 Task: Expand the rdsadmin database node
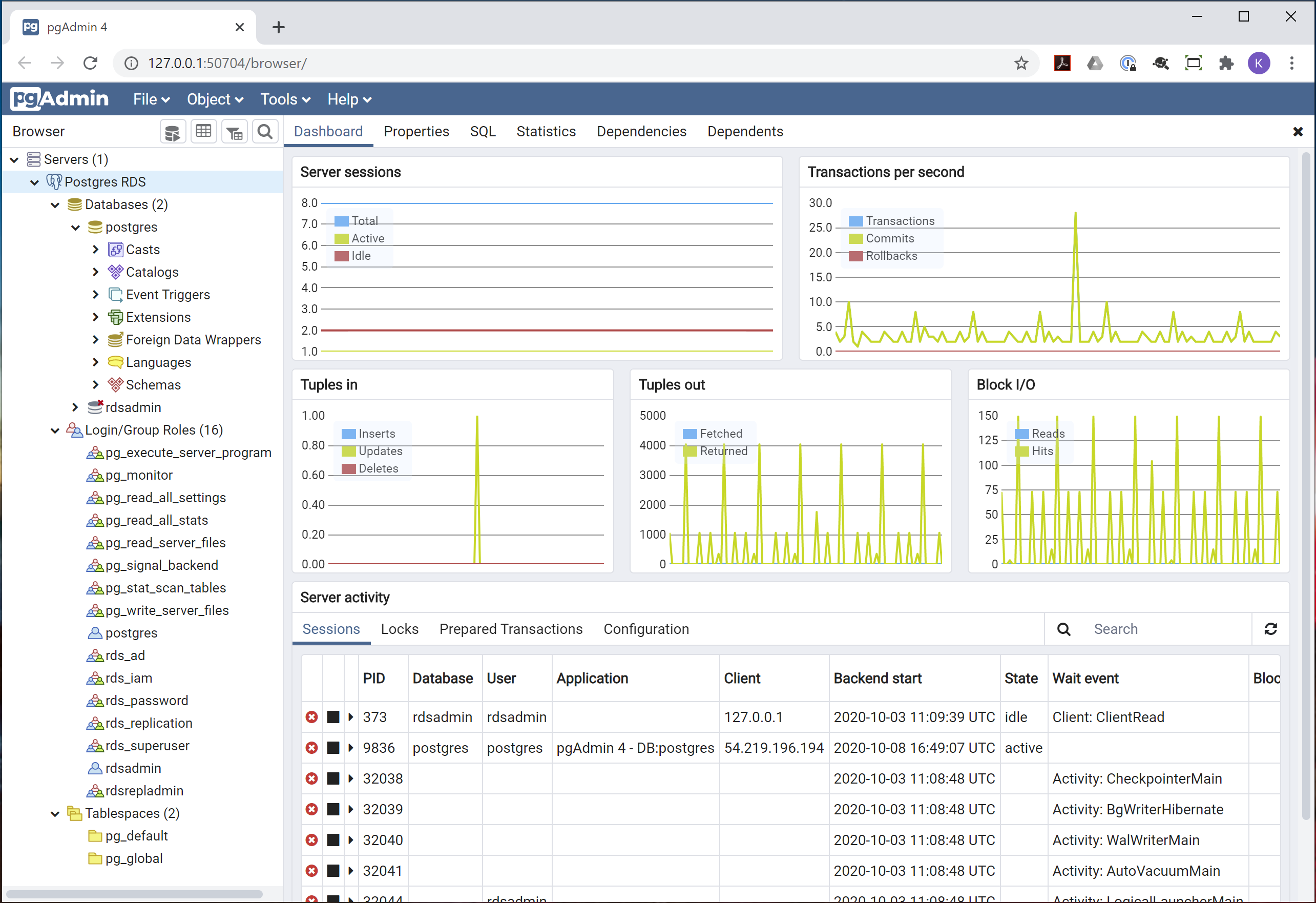[x=75, y=407]
